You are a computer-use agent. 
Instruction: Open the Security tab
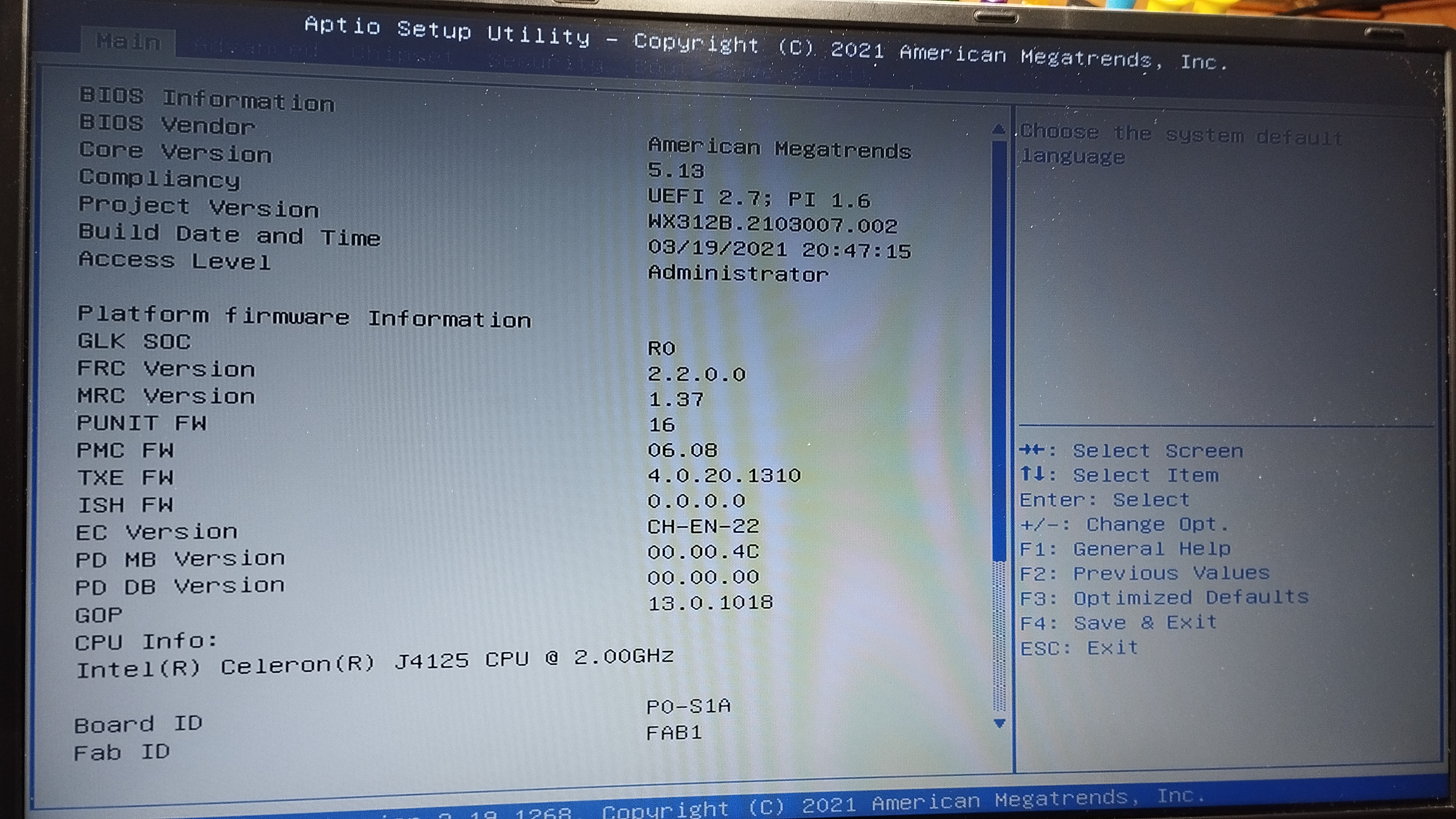(545, 62)
